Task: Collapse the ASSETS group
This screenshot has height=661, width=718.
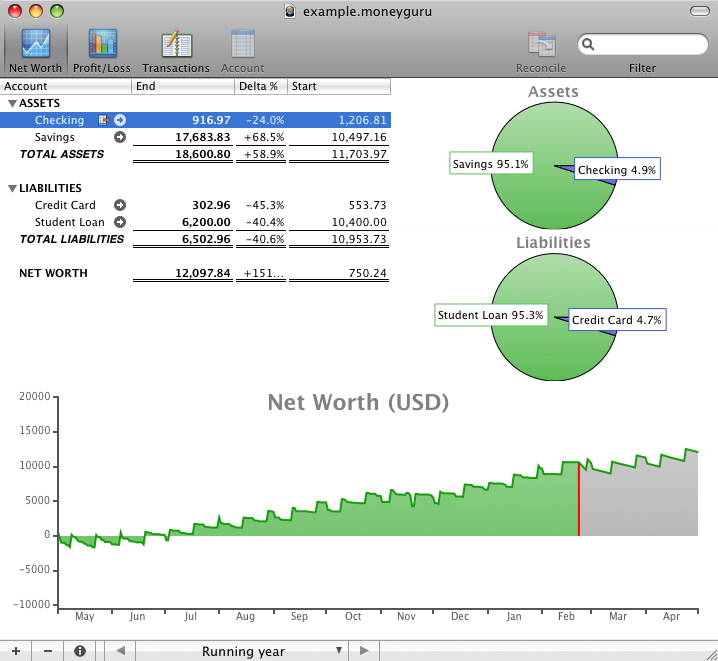Action: point(12,103)
